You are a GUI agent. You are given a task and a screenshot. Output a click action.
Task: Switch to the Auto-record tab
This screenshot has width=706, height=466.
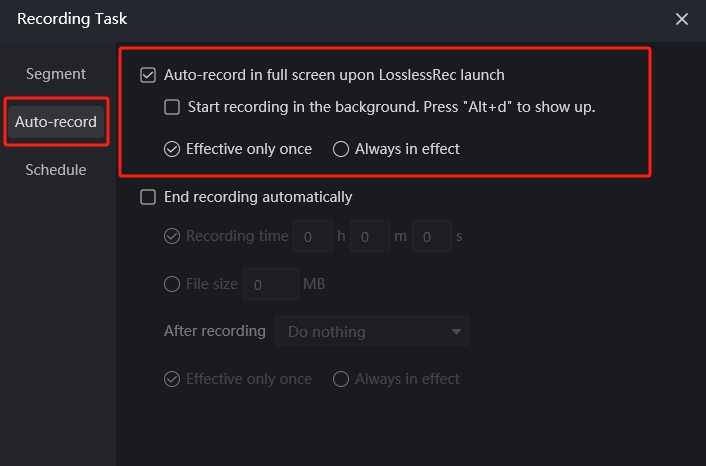[56, 122]
